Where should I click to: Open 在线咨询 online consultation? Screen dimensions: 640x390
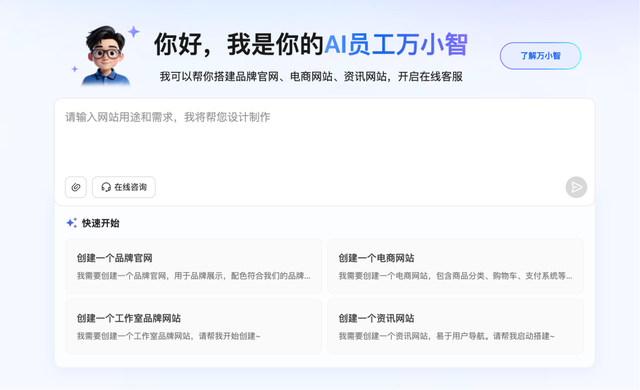[124, 187]
